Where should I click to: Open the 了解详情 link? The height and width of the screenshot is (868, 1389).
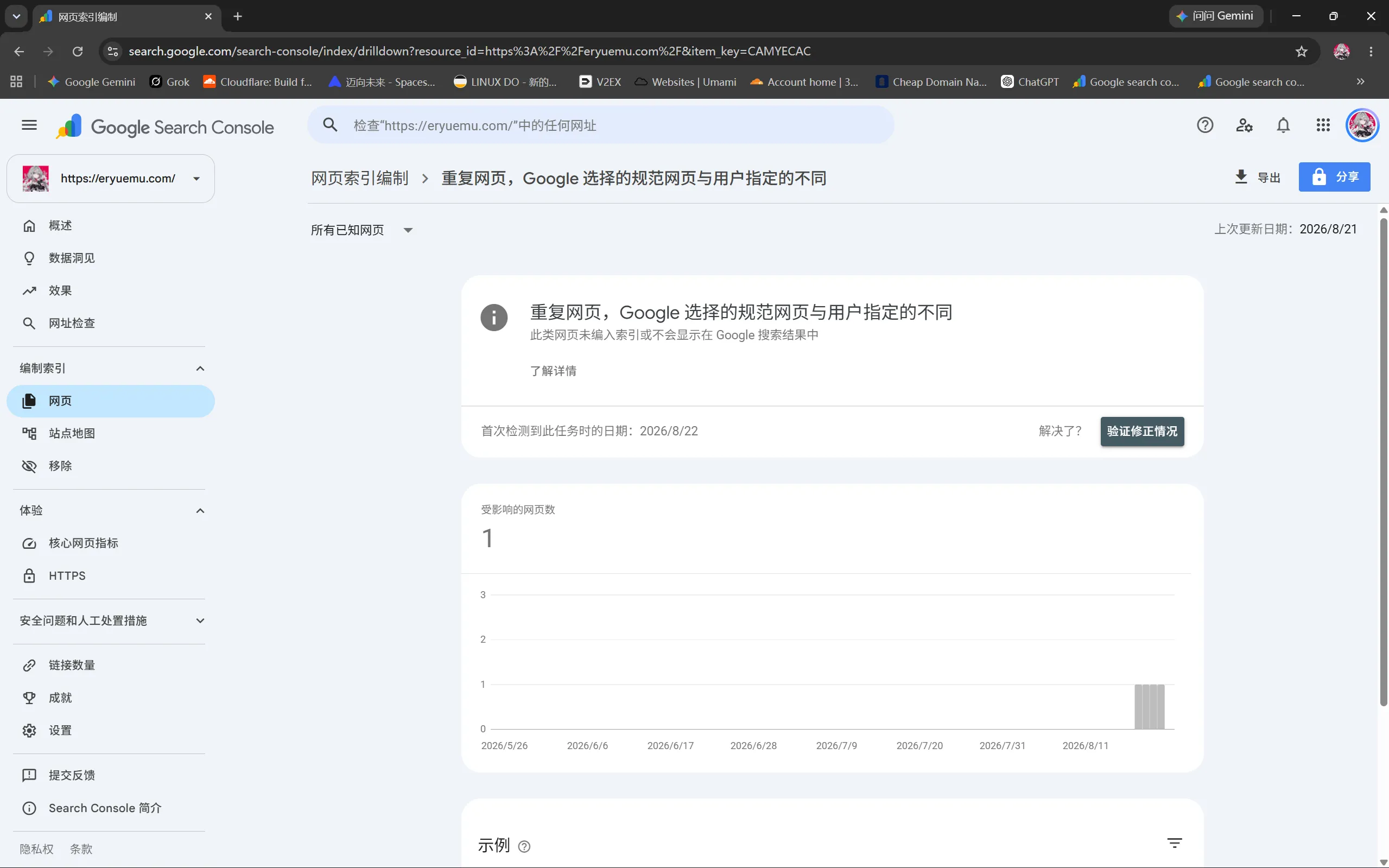[553, 371]
